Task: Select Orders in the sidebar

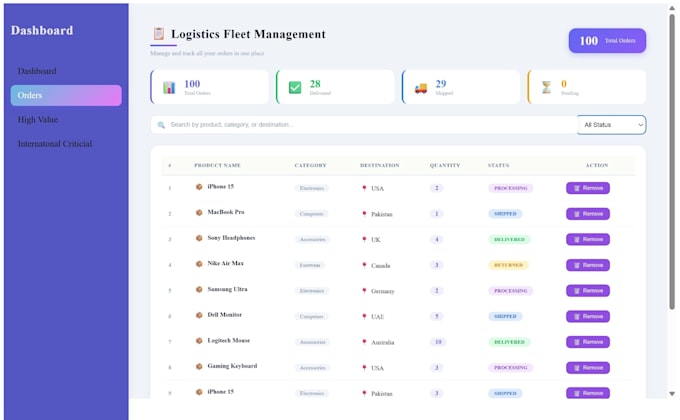Action: click(x=66, y=95)
